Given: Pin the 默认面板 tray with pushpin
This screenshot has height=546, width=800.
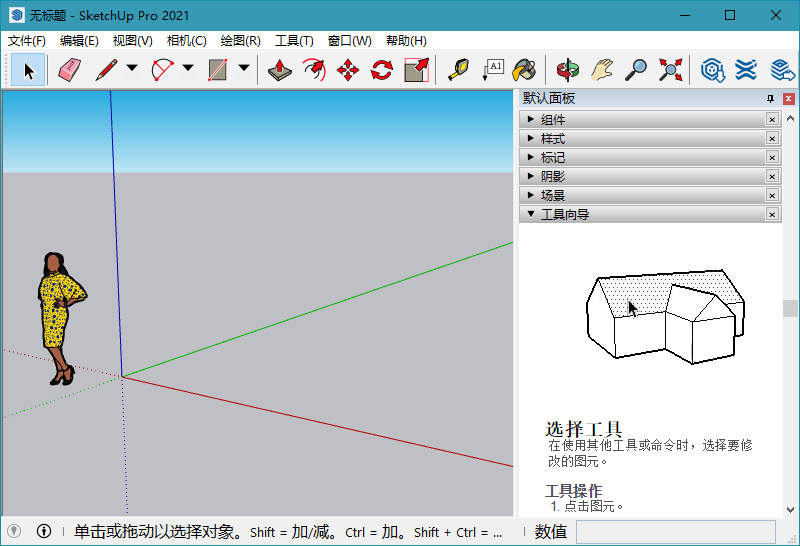Looking at the screenshot, I should [x=770, y=99].
